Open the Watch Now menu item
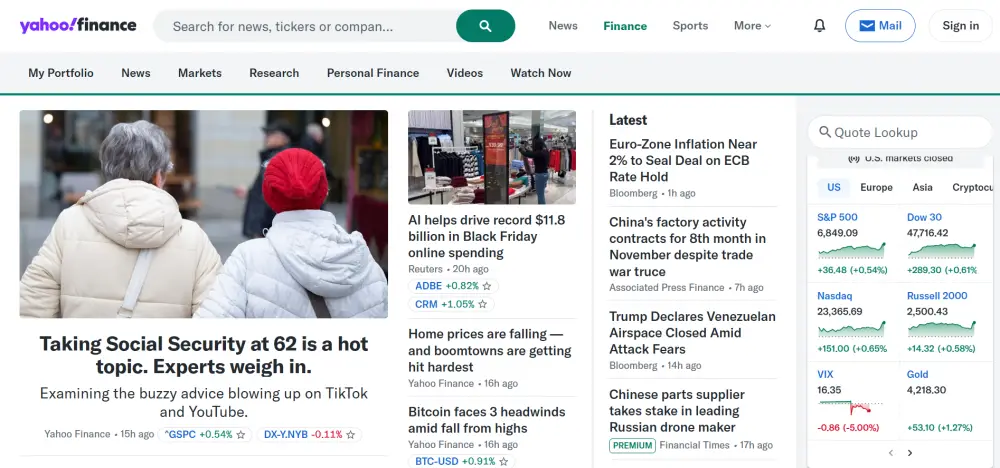Viewport: 1000px width, 468px height. [x=541, y=73]
